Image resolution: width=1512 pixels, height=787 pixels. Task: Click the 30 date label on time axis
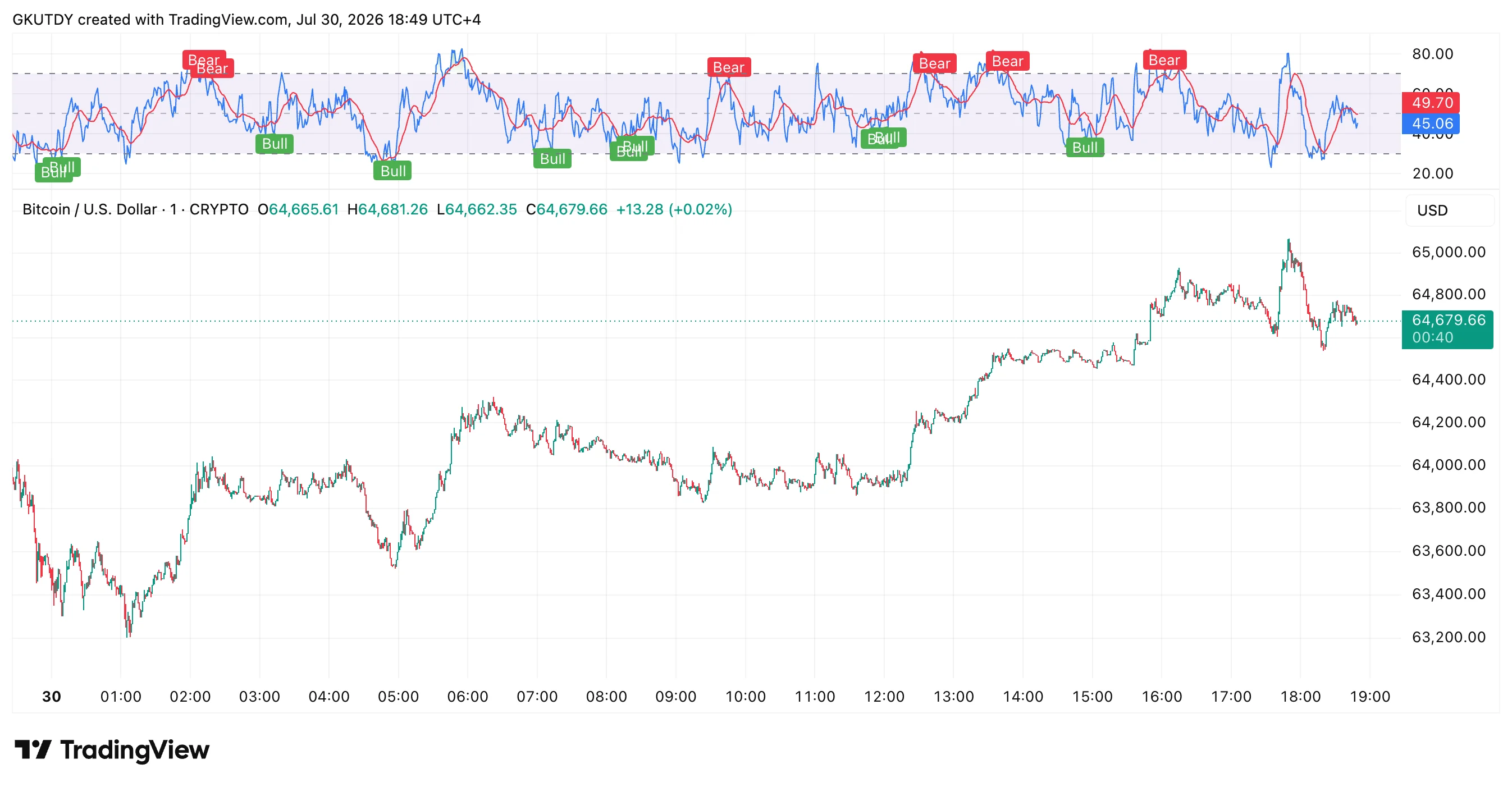point(52,697)
